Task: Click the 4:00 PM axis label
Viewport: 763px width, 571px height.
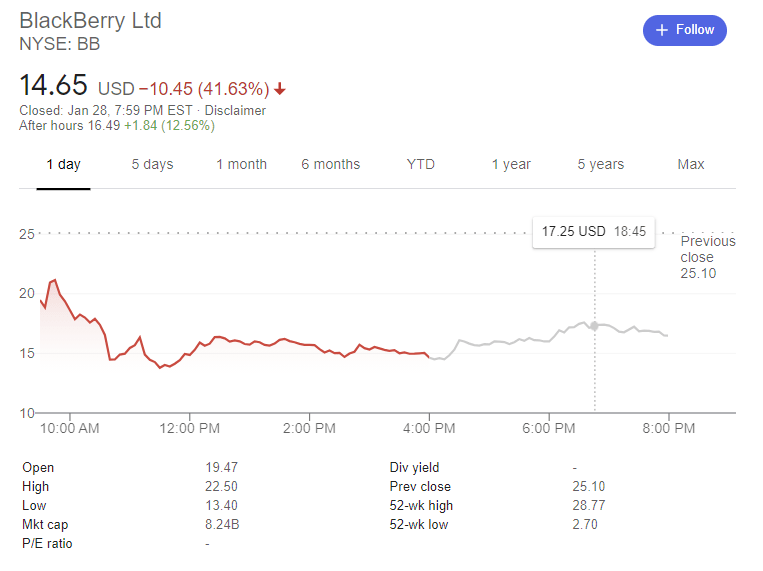Action: coord(430,428)
